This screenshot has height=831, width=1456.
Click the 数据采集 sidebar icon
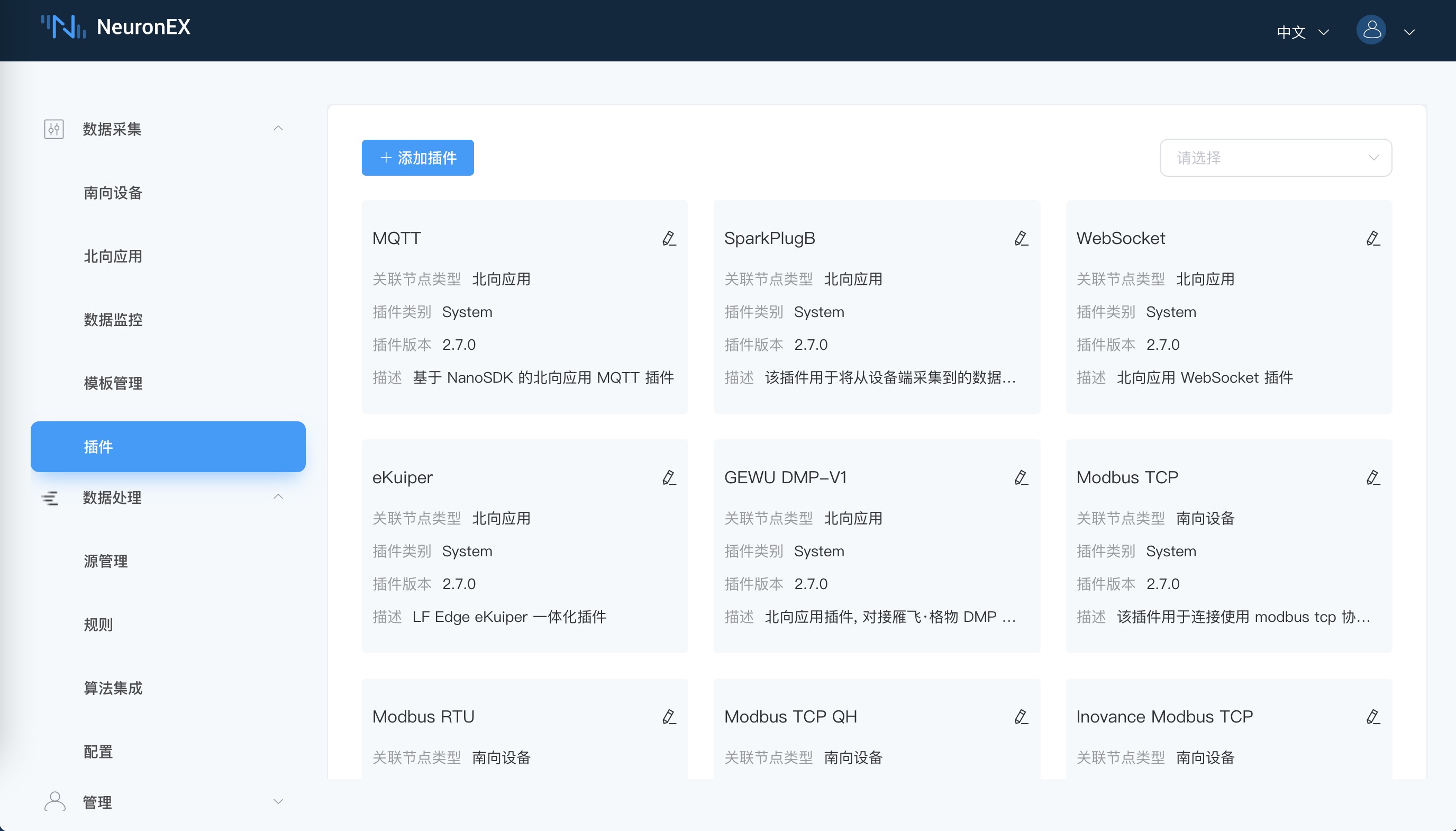(54, 129)
